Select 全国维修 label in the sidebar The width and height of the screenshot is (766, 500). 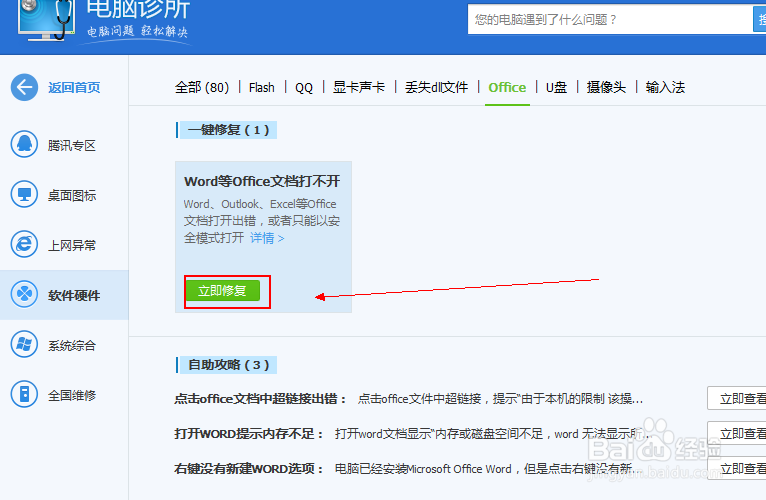[72, 395]
